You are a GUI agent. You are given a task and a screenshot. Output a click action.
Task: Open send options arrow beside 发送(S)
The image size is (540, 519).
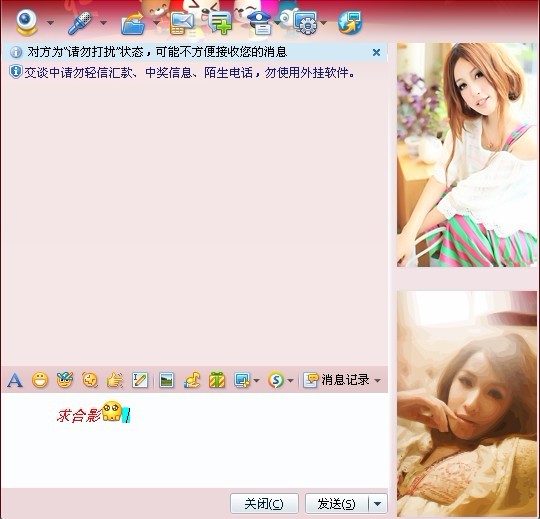[x=378, y=504]
